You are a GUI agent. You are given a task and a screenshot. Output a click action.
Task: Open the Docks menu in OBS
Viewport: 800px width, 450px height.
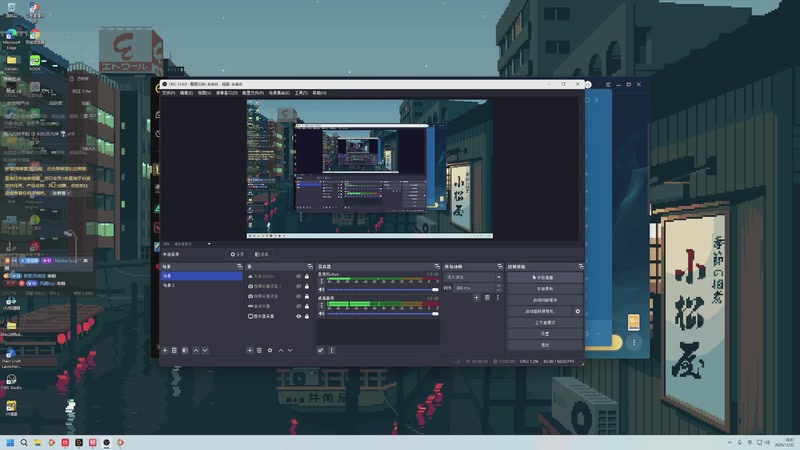(x=227, y=93)
